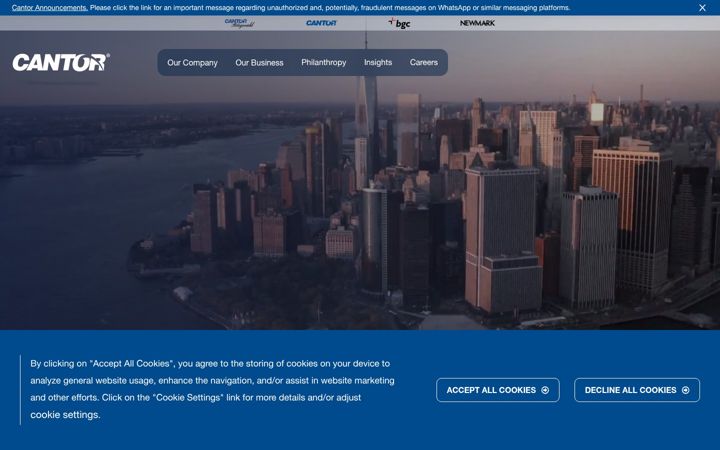Click the blue Cantor logo in the brand strip
Viewport: 720px width, 450px height.
[321, 23]
